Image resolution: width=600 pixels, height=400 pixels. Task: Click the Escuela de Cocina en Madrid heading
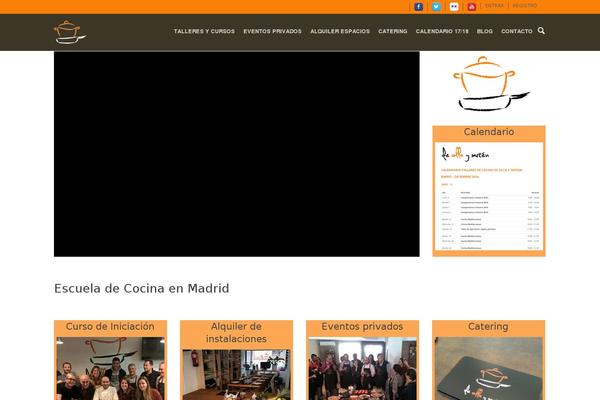point(142,288)
